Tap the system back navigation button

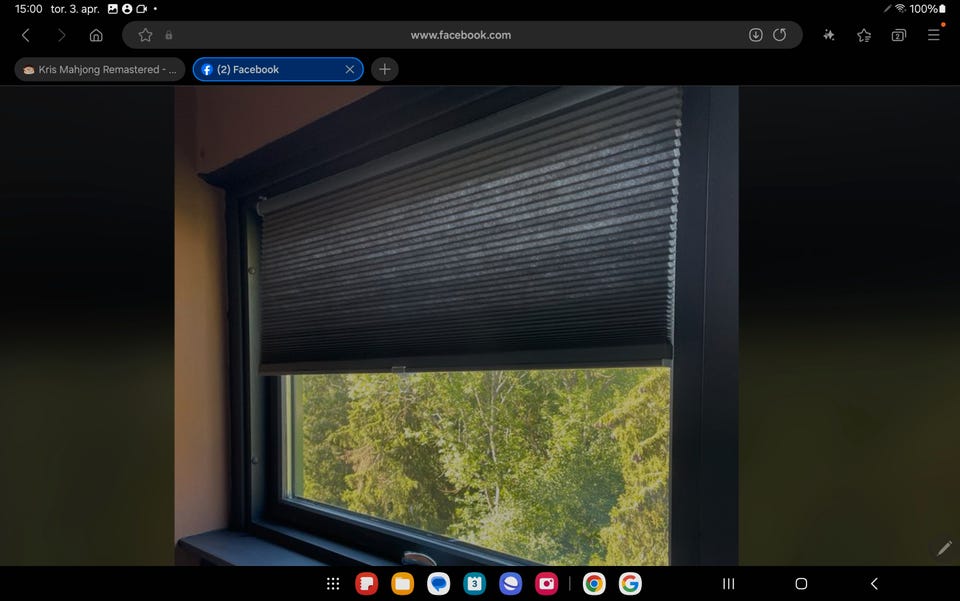tap(874, 584)
